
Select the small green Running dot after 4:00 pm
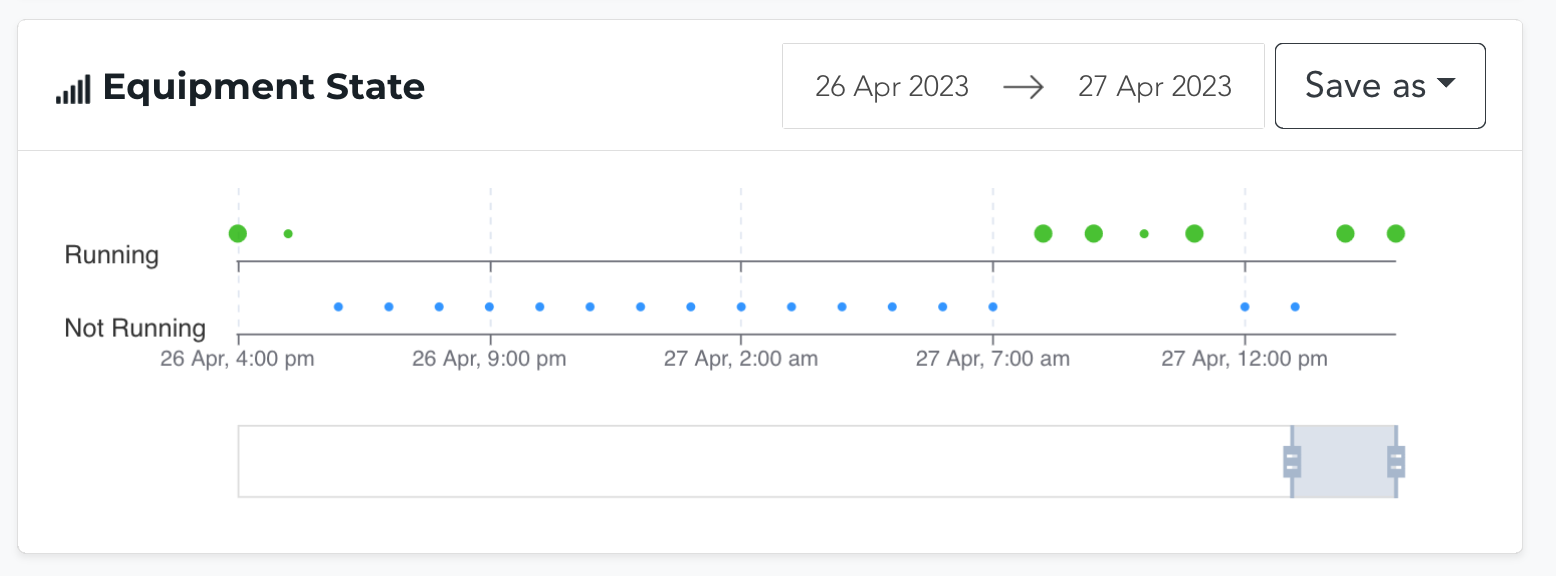coord(288,234)
